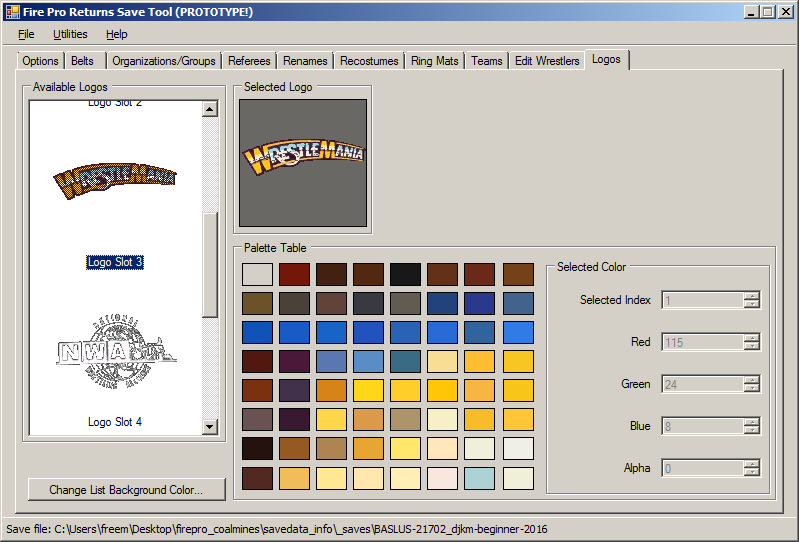Select the NWA logo thumbnail in list
799x542 pixels.
[116, 351]
